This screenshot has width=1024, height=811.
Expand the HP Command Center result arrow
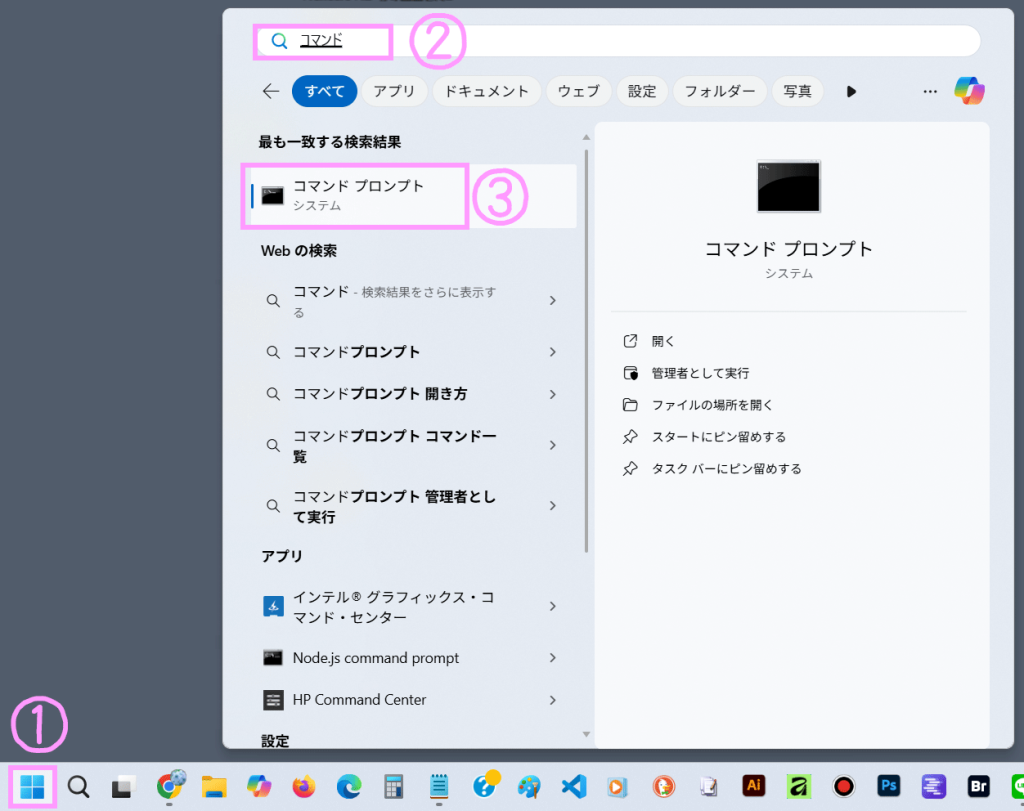(553, 700)
